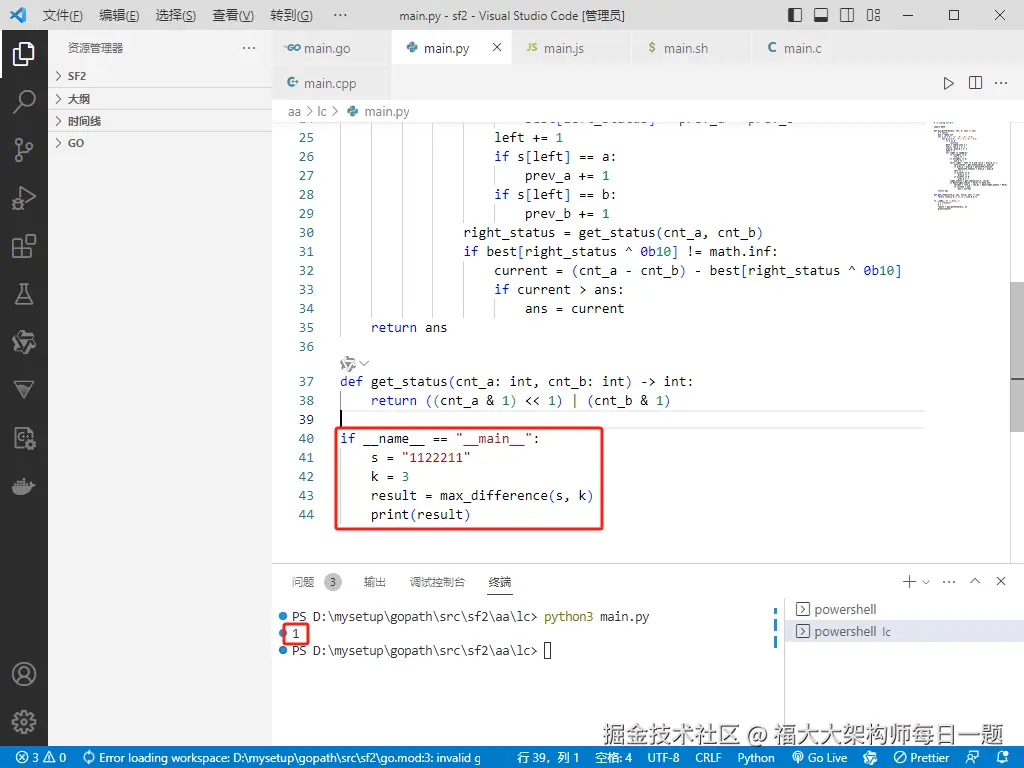Toggle the secondary side bar layout

tap(847, 15)
